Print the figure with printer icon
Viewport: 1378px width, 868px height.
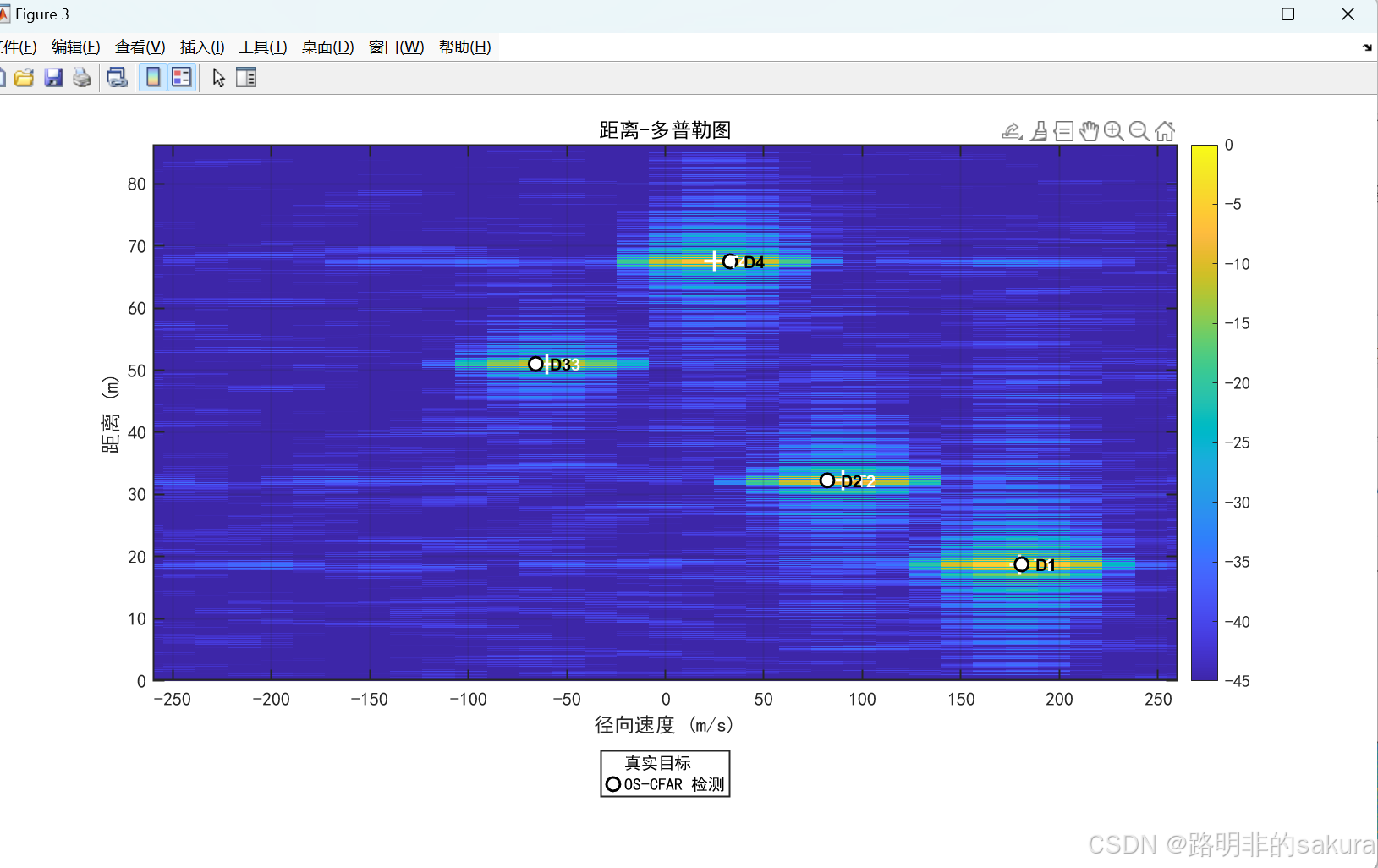82,78
